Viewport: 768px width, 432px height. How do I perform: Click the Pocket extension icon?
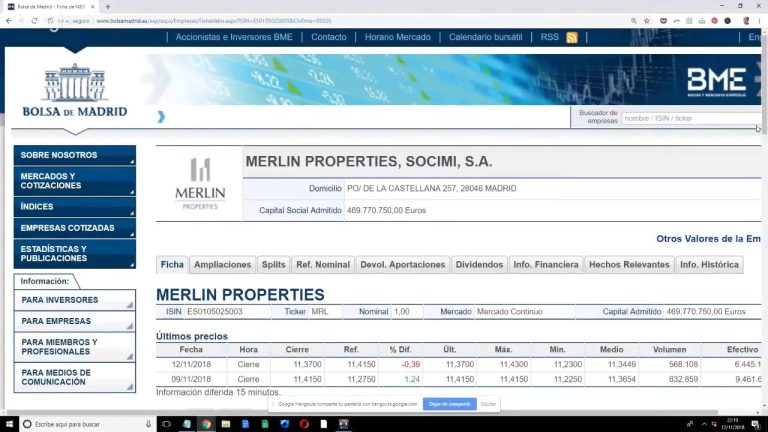coord(663,21)
